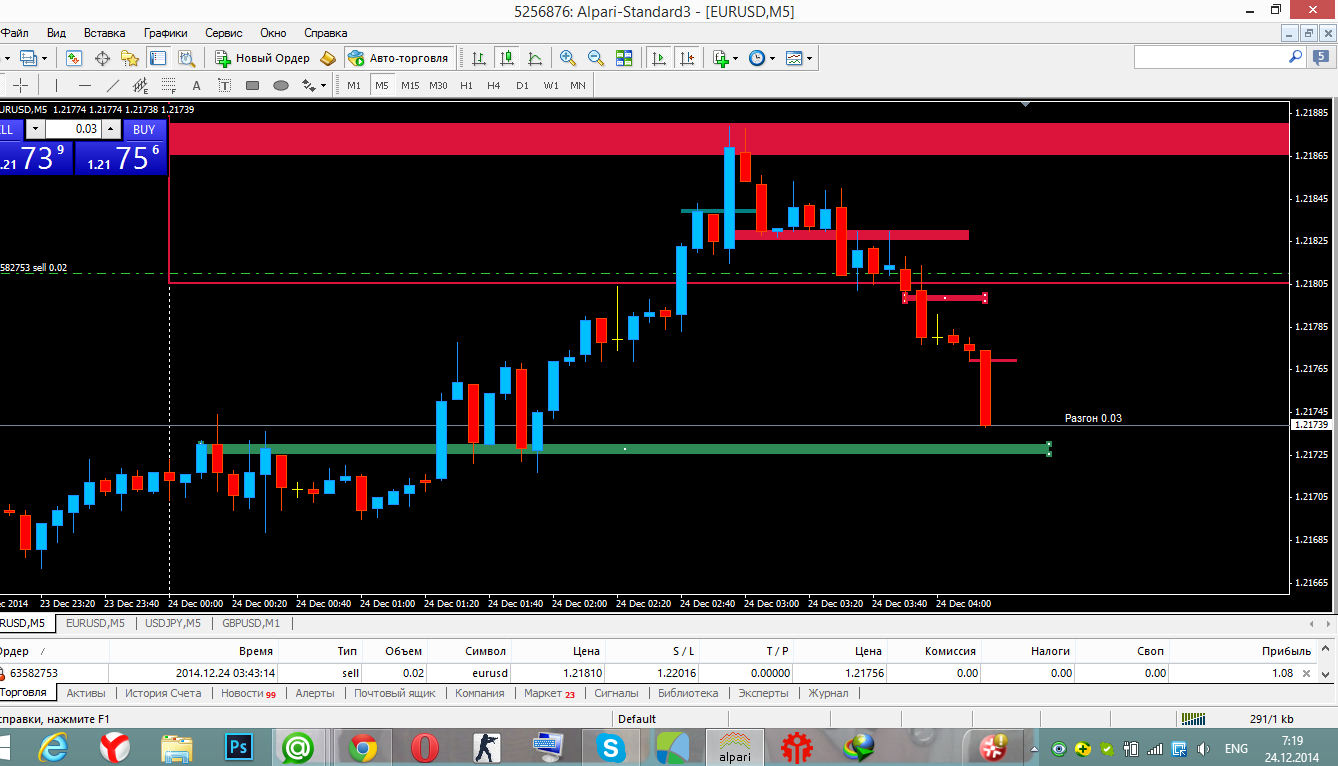Open Photoshop from the taskbar
1338x766 pixels.
tap(238, 746)
